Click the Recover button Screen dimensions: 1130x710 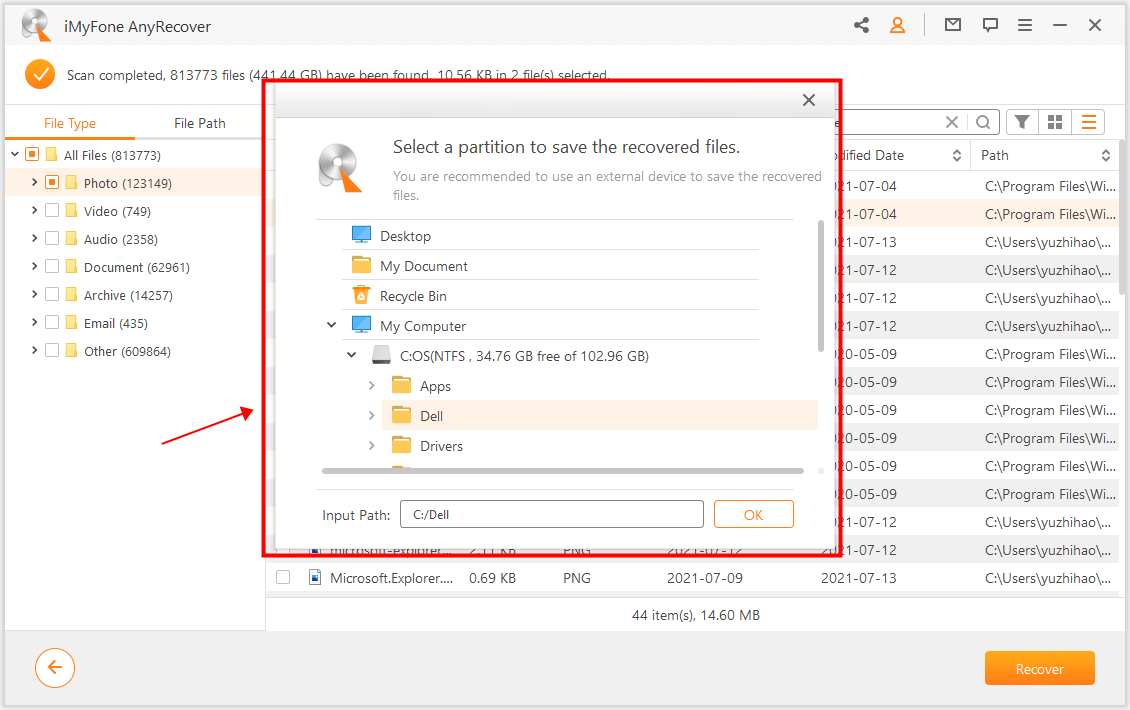[x=1039, y=667]
